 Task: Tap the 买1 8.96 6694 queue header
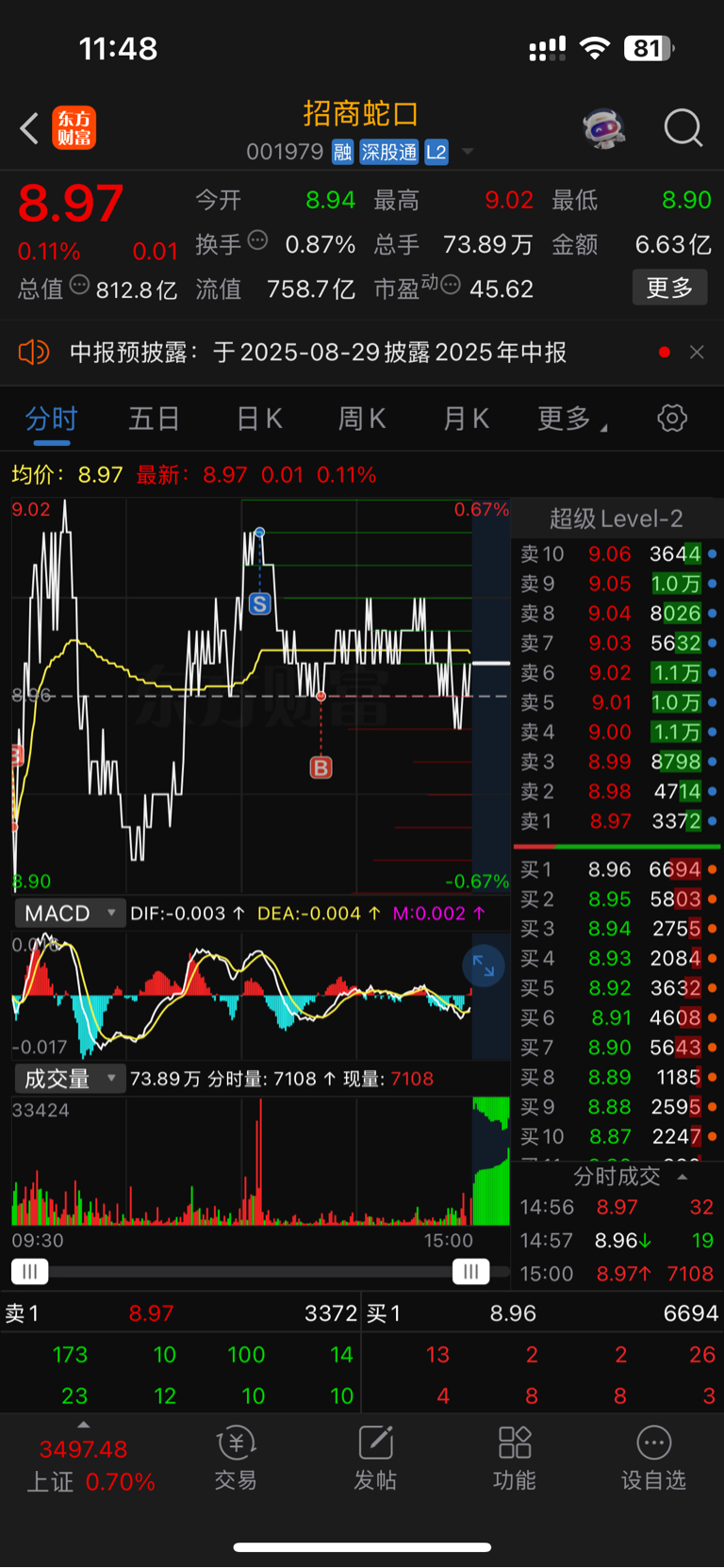click(x=542, y=1313)
